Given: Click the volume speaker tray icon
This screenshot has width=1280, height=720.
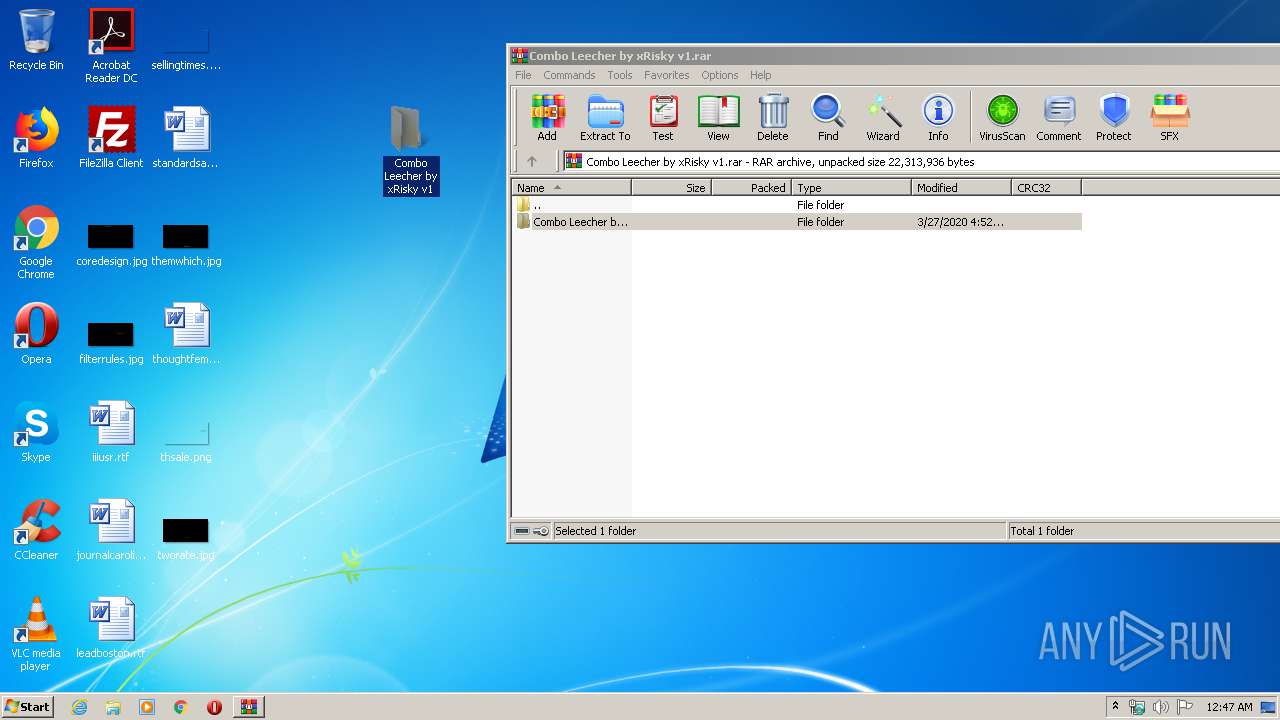Looking at the screenshot, I should click(x=1161, y=707).
